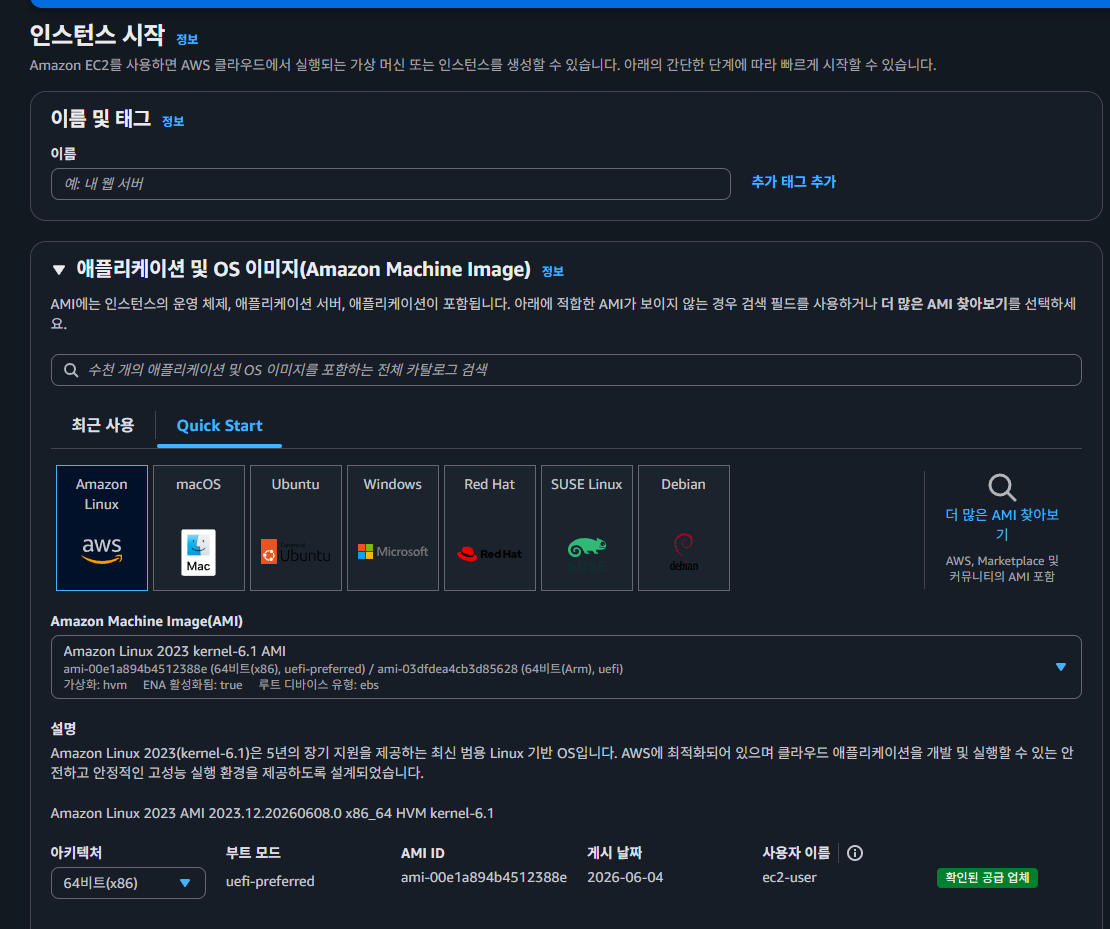Click the AMI ID value ami-00e1a894b4512388e
This screenshot has width=1110, height=929.
point(484,877)
